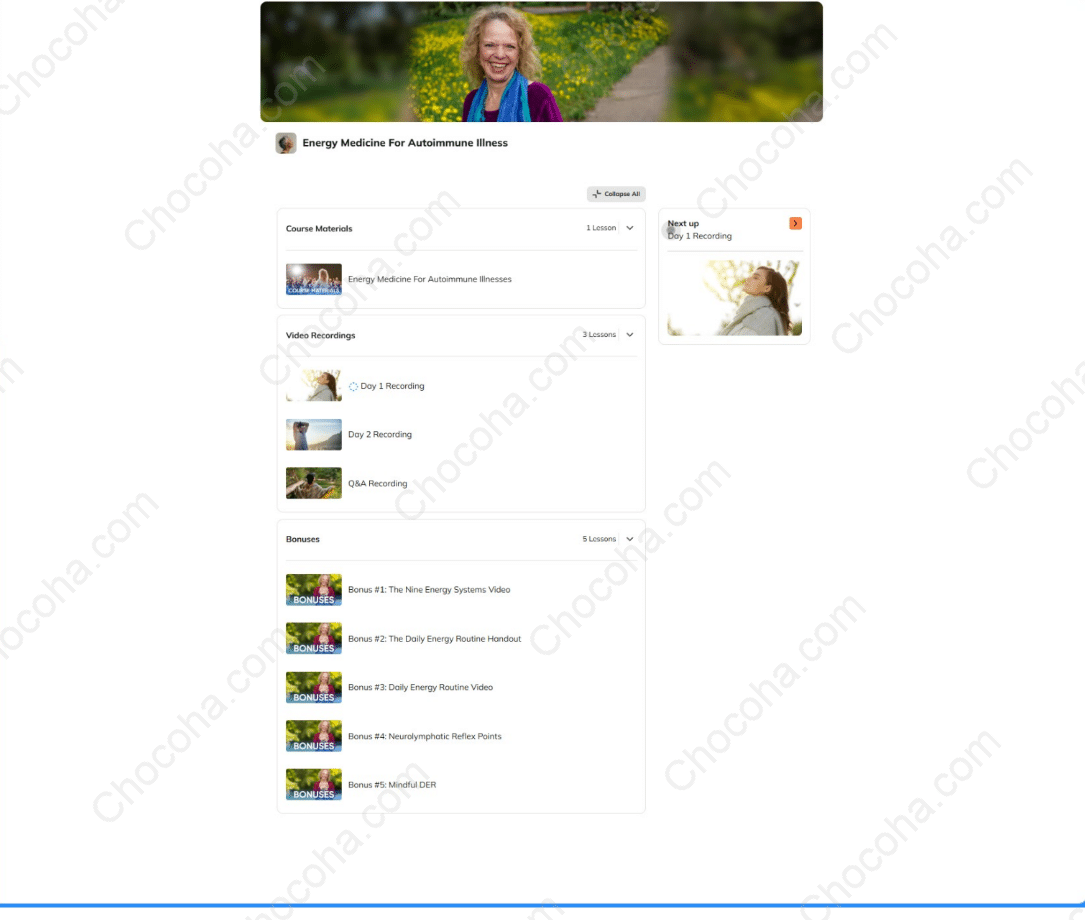The height and width of the screenshot is (920, 1085).
Task: Open Bonus #2: The Daily Energy Routine Handout
Action: pyautogui.click(x=435, y=638)
